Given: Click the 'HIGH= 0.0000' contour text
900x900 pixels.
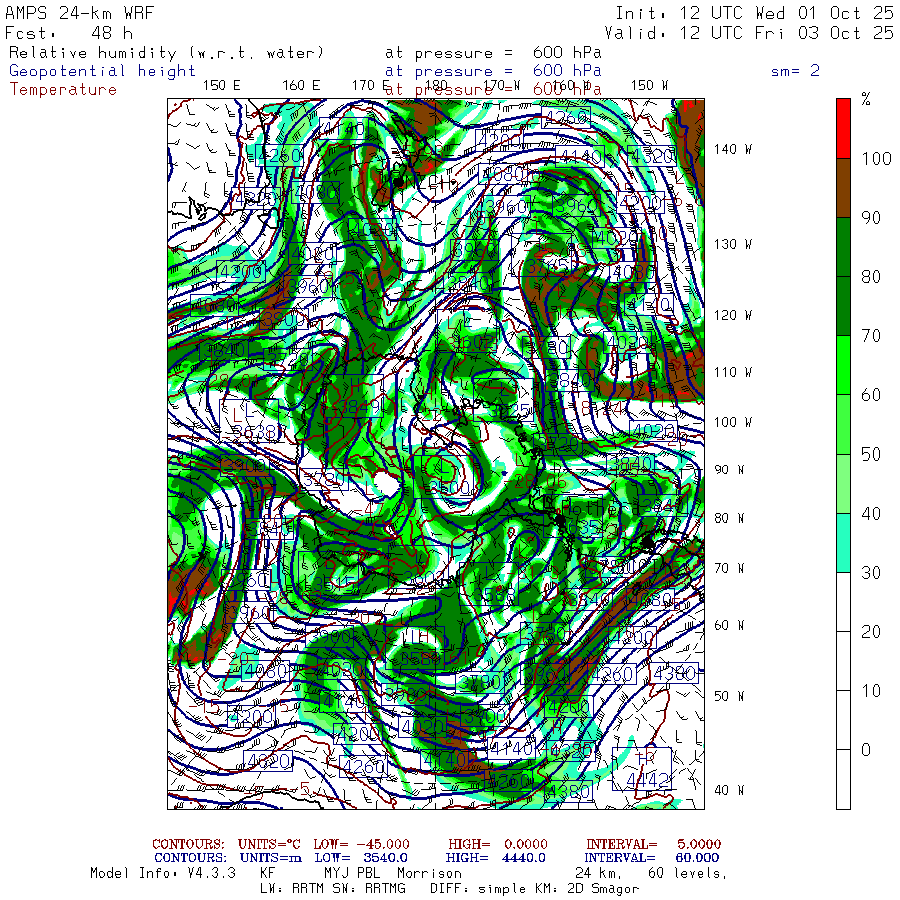Looking at the screenshot, I should pos(498,844).
